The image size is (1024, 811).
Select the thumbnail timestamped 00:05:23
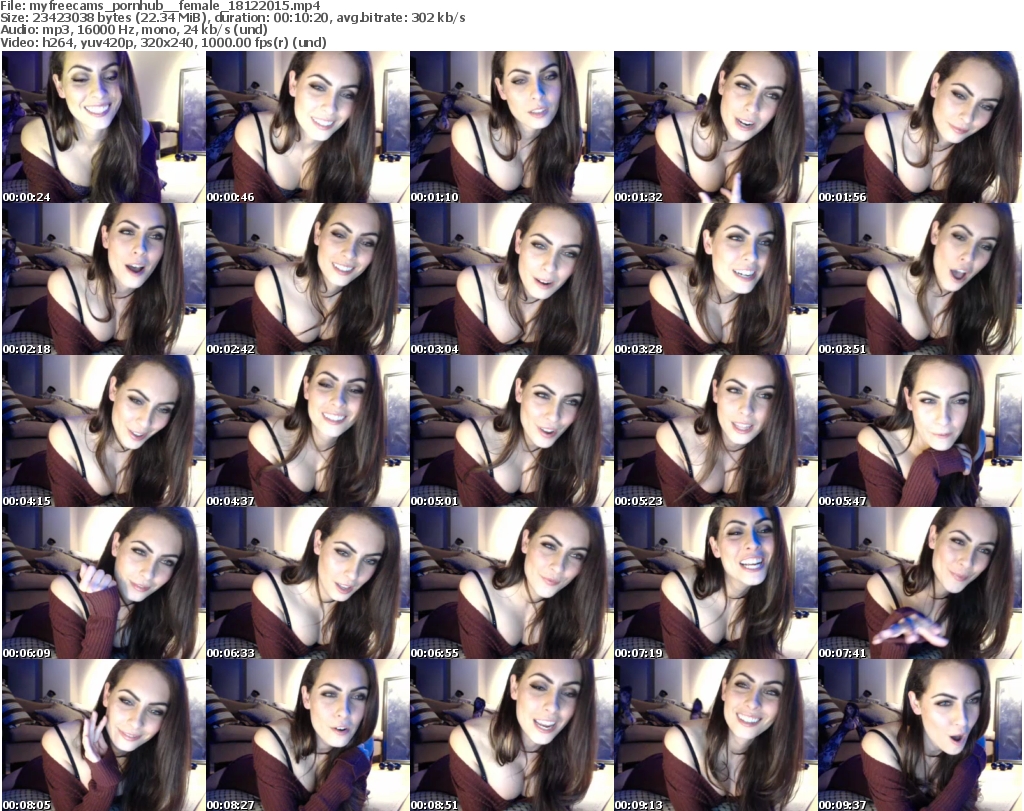tap(715, 431)
